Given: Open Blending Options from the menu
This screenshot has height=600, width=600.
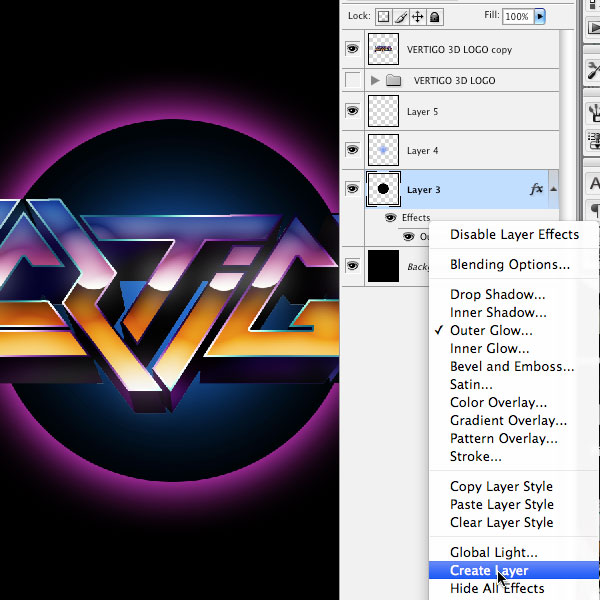Looking at the screenshot, I should [510, 265].
